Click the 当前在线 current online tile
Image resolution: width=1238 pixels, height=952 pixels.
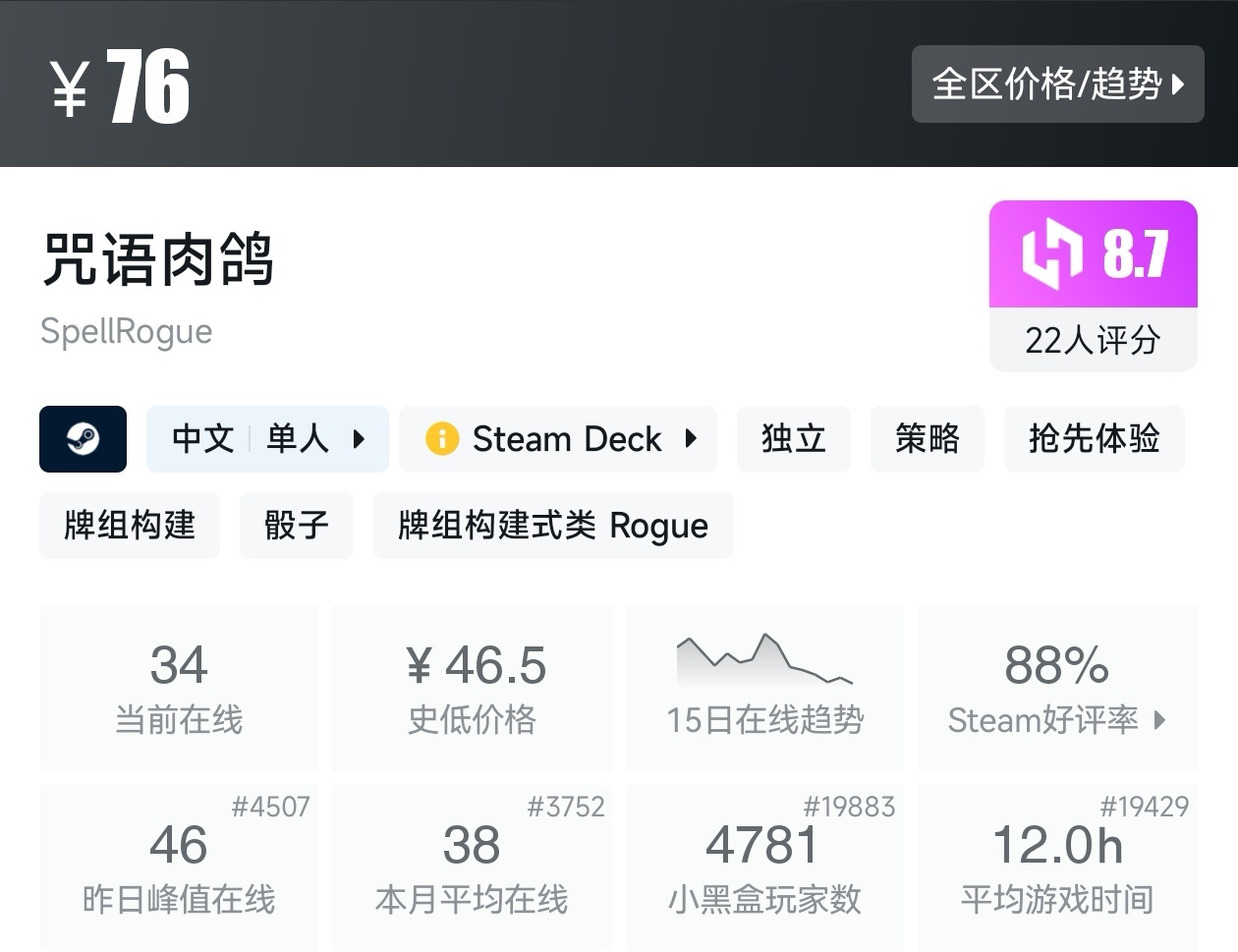click(179, 686)
